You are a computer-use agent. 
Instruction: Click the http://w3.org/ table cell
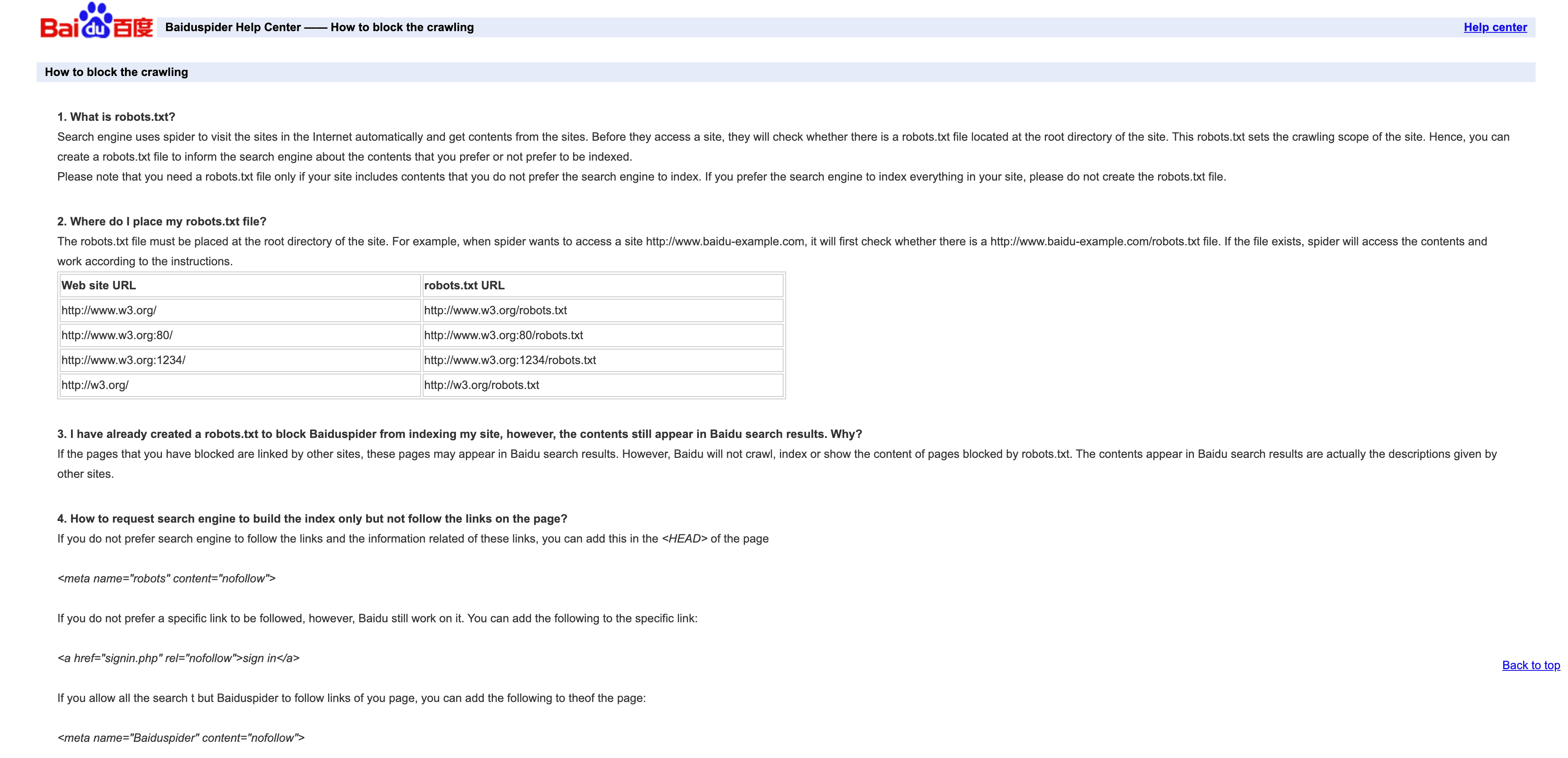[95, 385]
